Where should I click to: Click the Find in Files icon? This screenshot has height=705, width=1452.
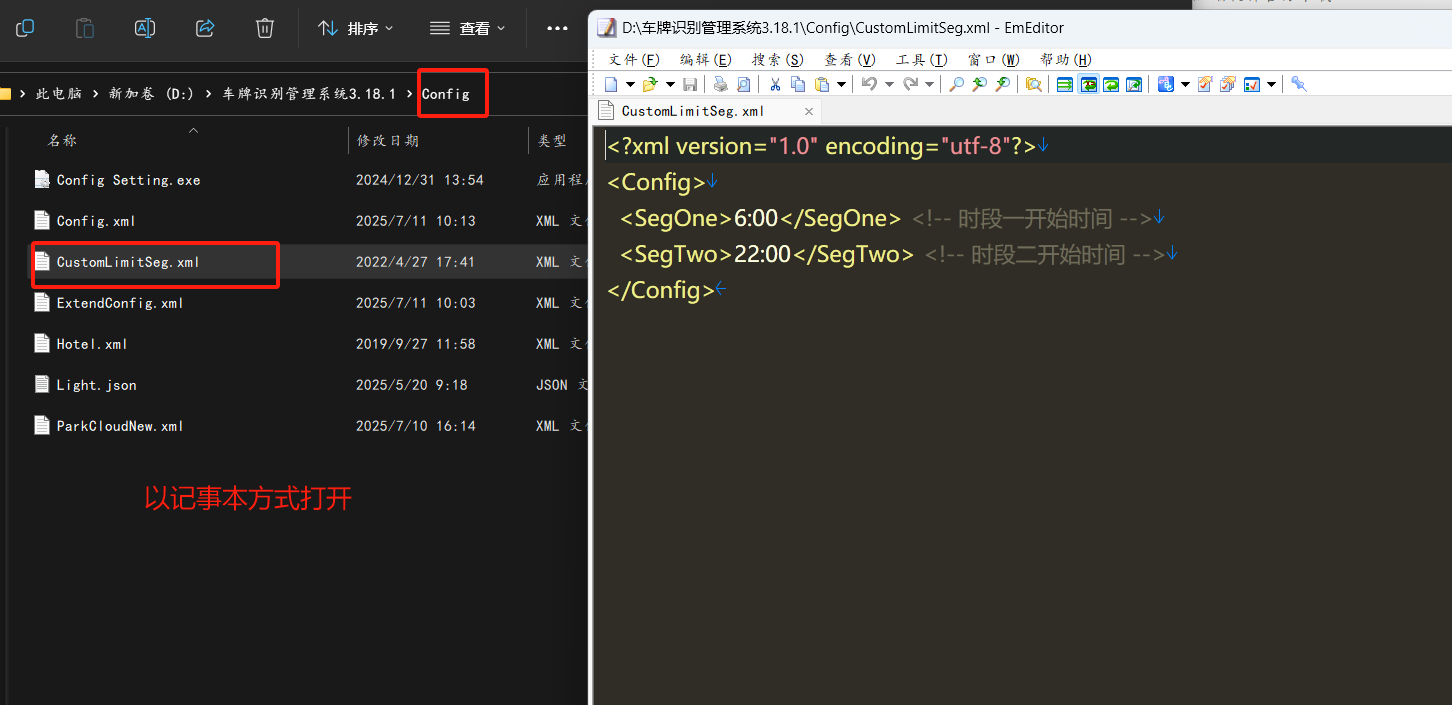pos(1033,84)
